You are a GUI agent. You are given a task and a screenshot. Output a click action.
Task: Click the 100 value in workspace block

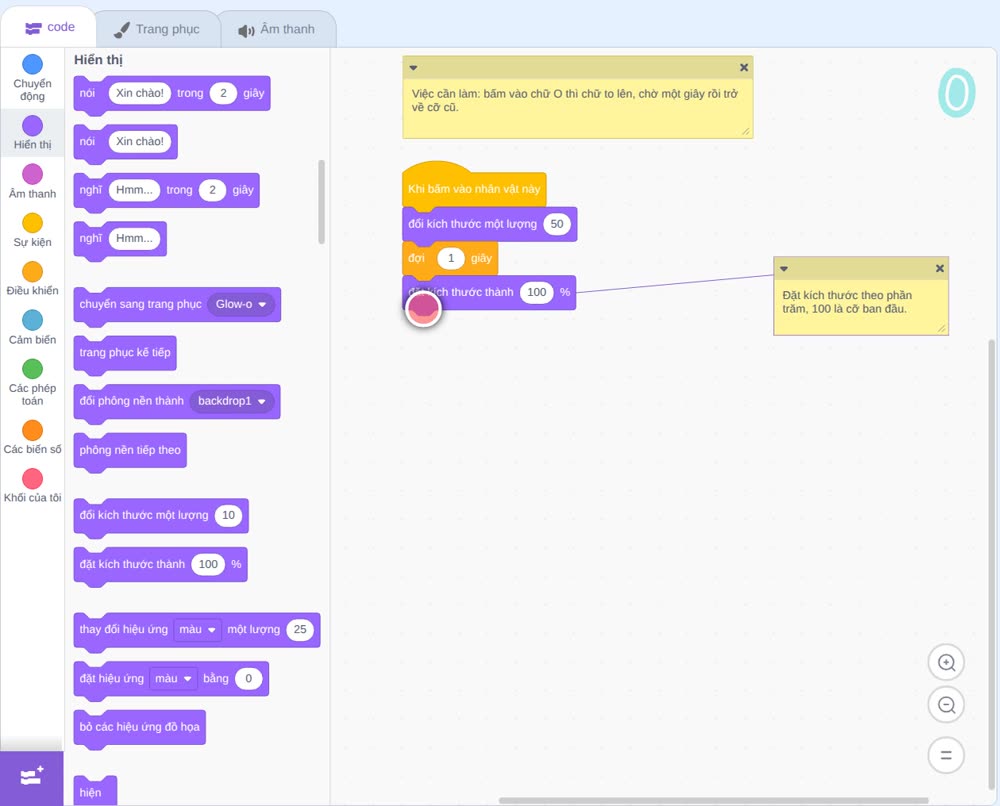pyautogui.click(x=536, y=292)
